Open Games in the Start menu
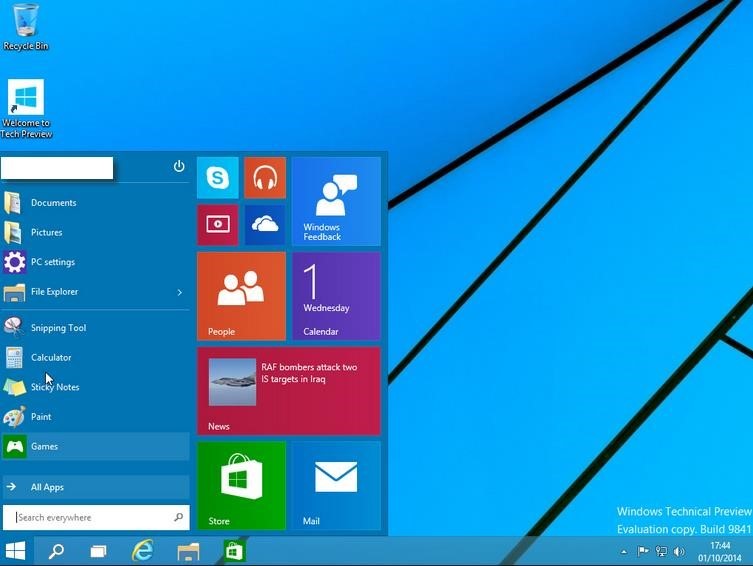This screenshot has width=753, height=566. (96, 446)
